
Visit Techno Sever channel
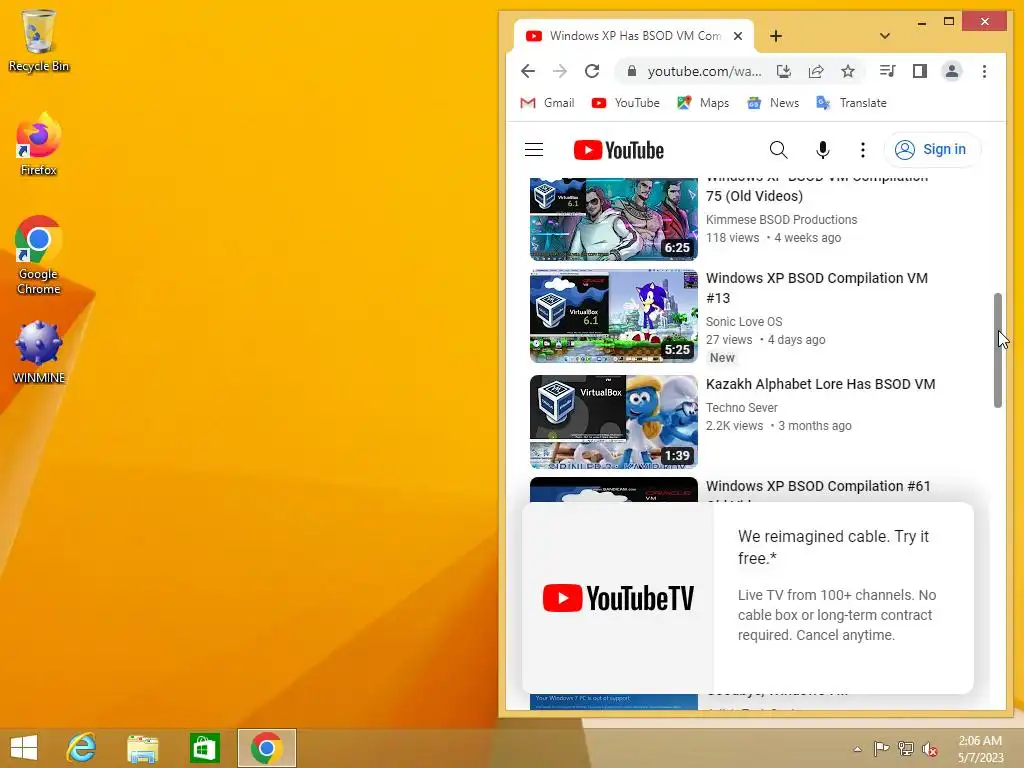(742, 408)
